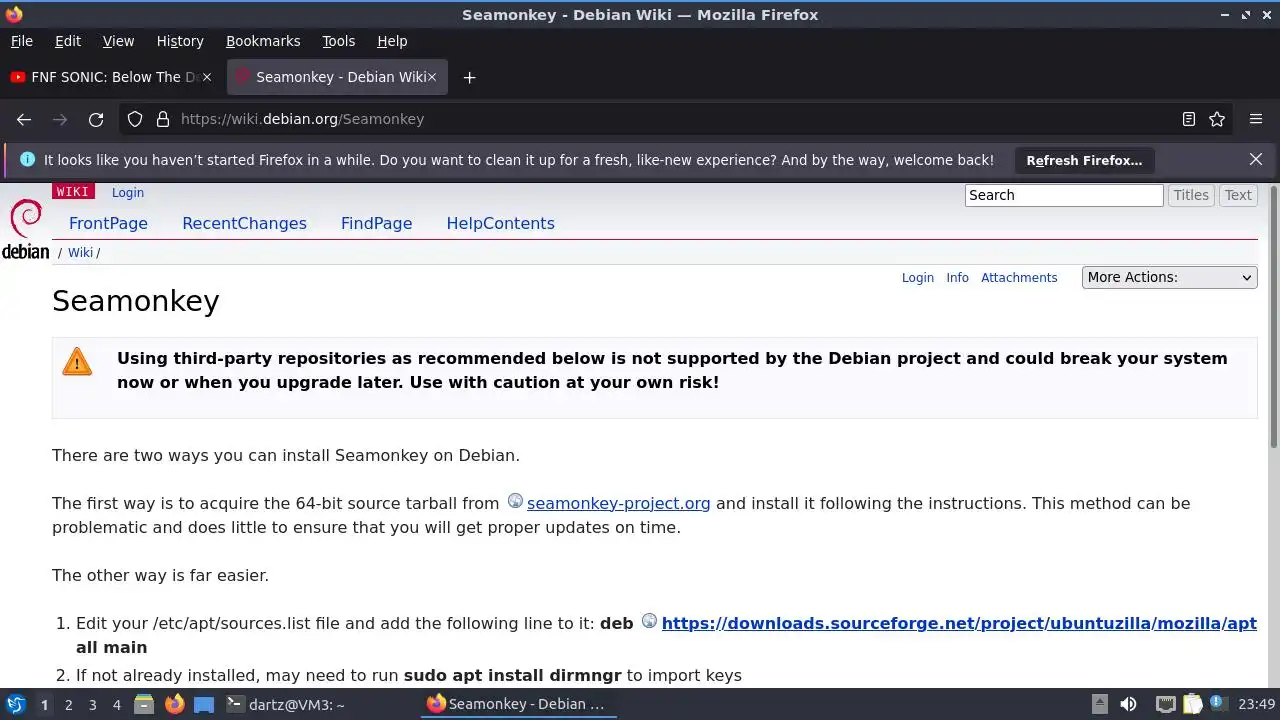Go back with the browser back arrow
1280x720 pixels.
24,119
